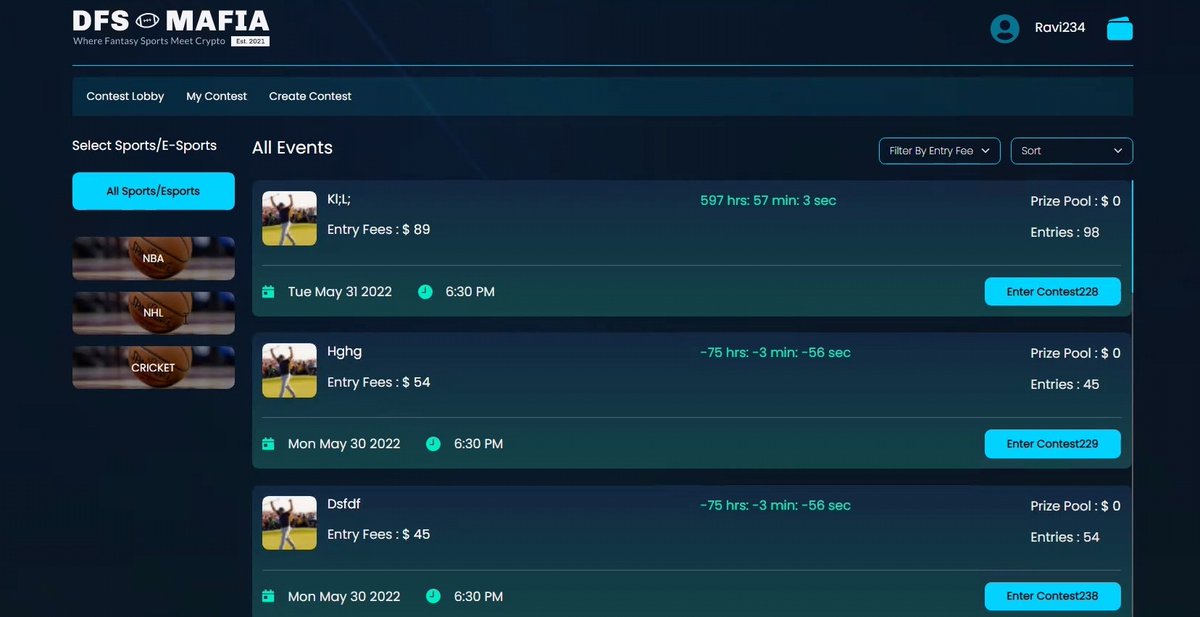Viewport: 1200px width, 617px height.
Task: Click Entries : 45 text
Action: pyautogui.click(x=1065, y=384)
